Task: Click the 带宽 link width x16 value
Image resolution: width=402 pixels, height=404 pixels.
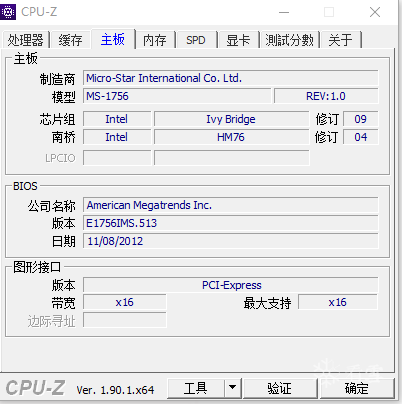Action: (x=125, y=302)
